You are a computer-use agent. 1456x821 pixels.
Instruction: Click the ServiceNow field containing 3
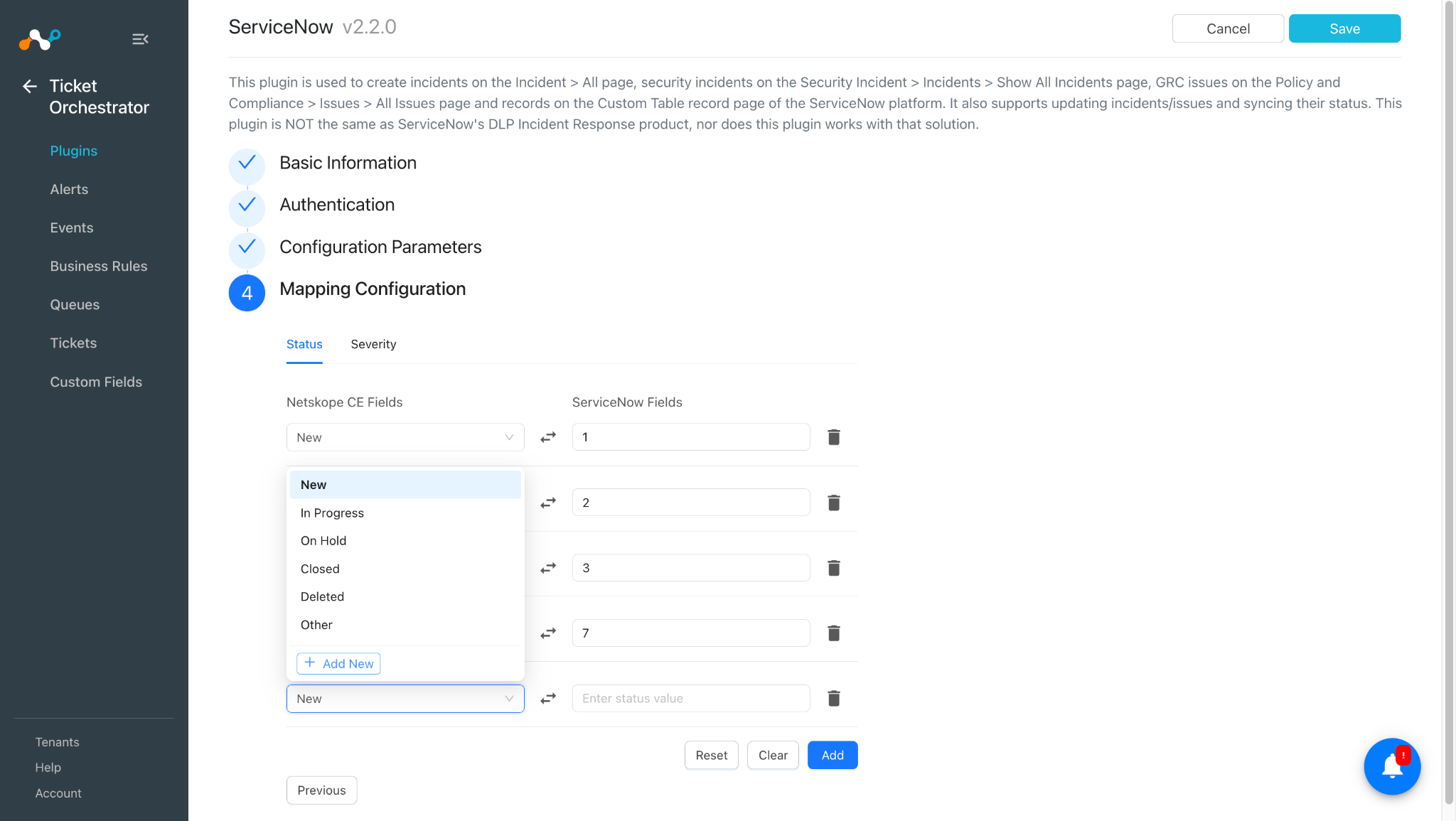tap(691, 568)
